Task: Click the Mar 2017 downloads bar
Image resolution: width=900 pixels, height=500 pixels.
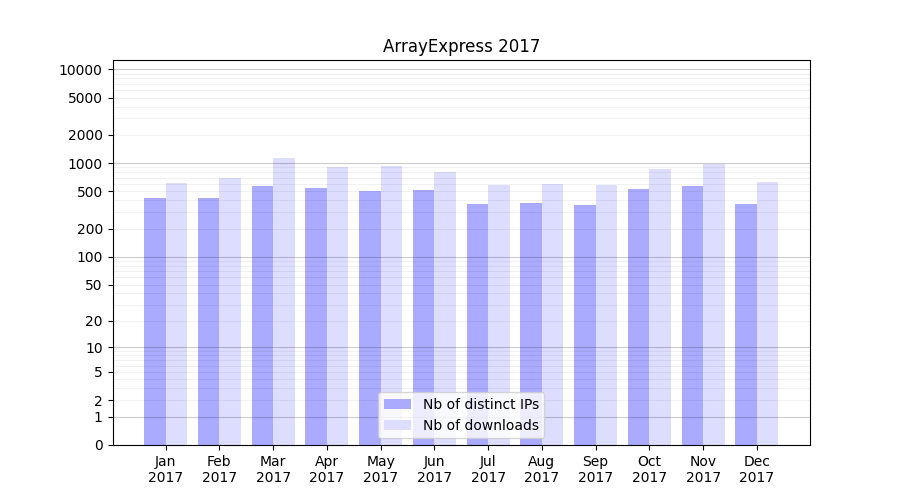Action: (x=284, y=300)
